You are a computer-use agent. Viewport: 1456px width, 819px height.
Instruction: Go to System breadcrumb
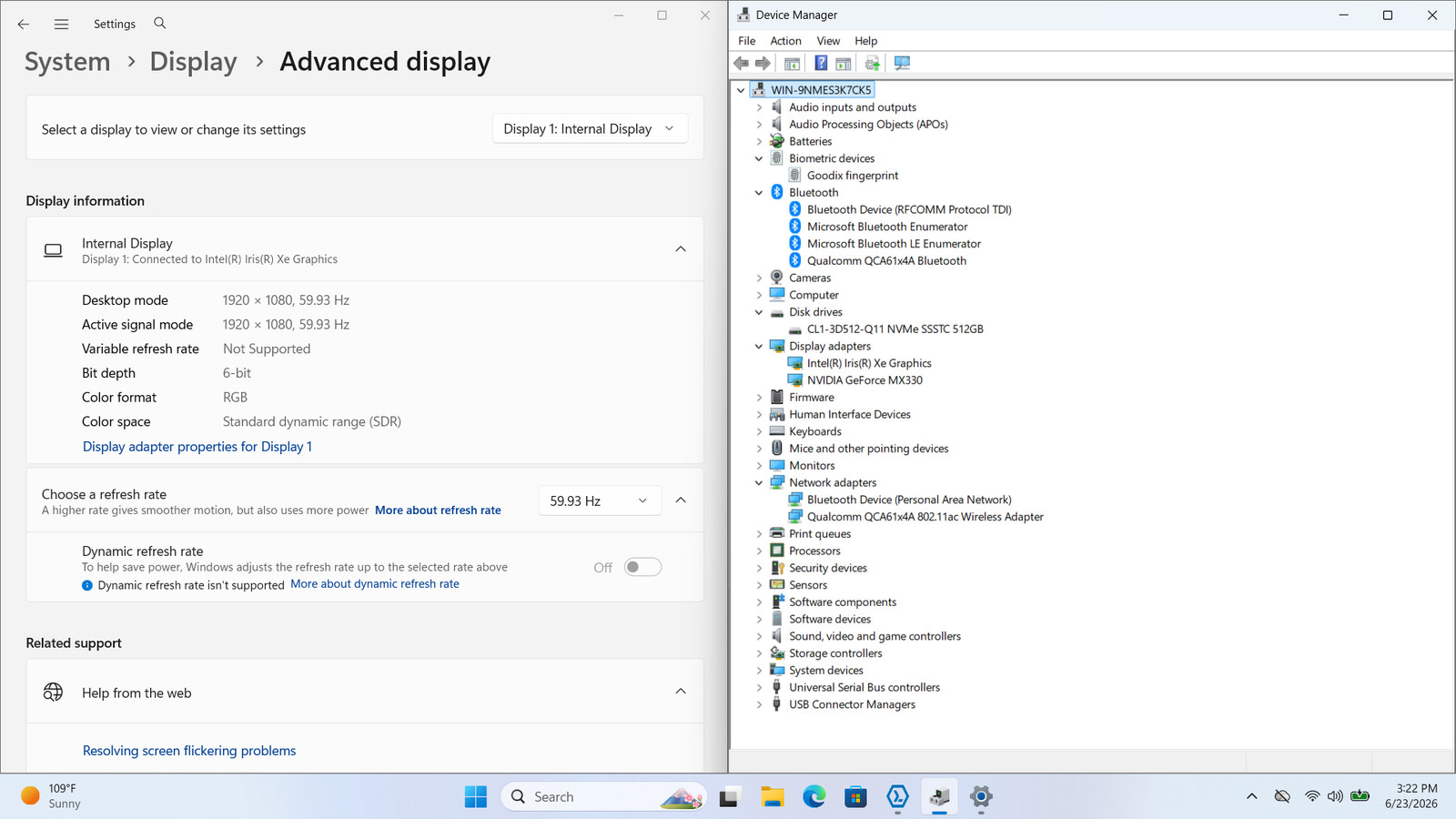67,62
